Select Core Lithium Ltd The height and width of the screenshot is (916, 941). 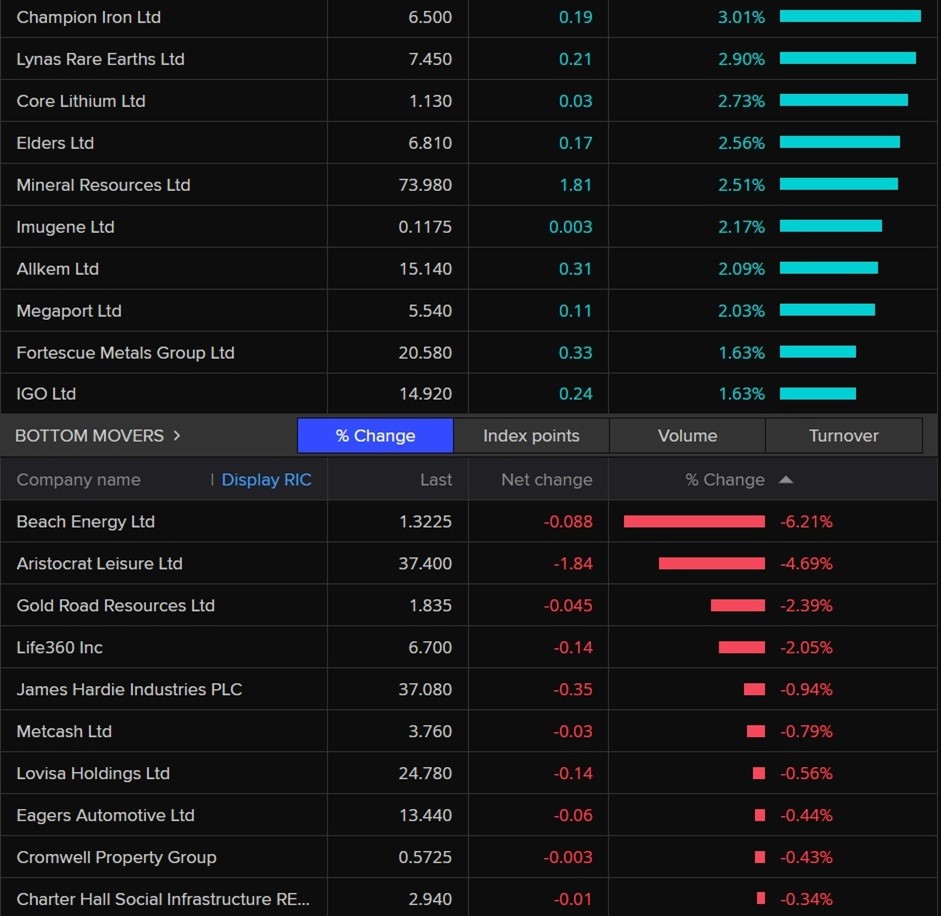[81, 101]
